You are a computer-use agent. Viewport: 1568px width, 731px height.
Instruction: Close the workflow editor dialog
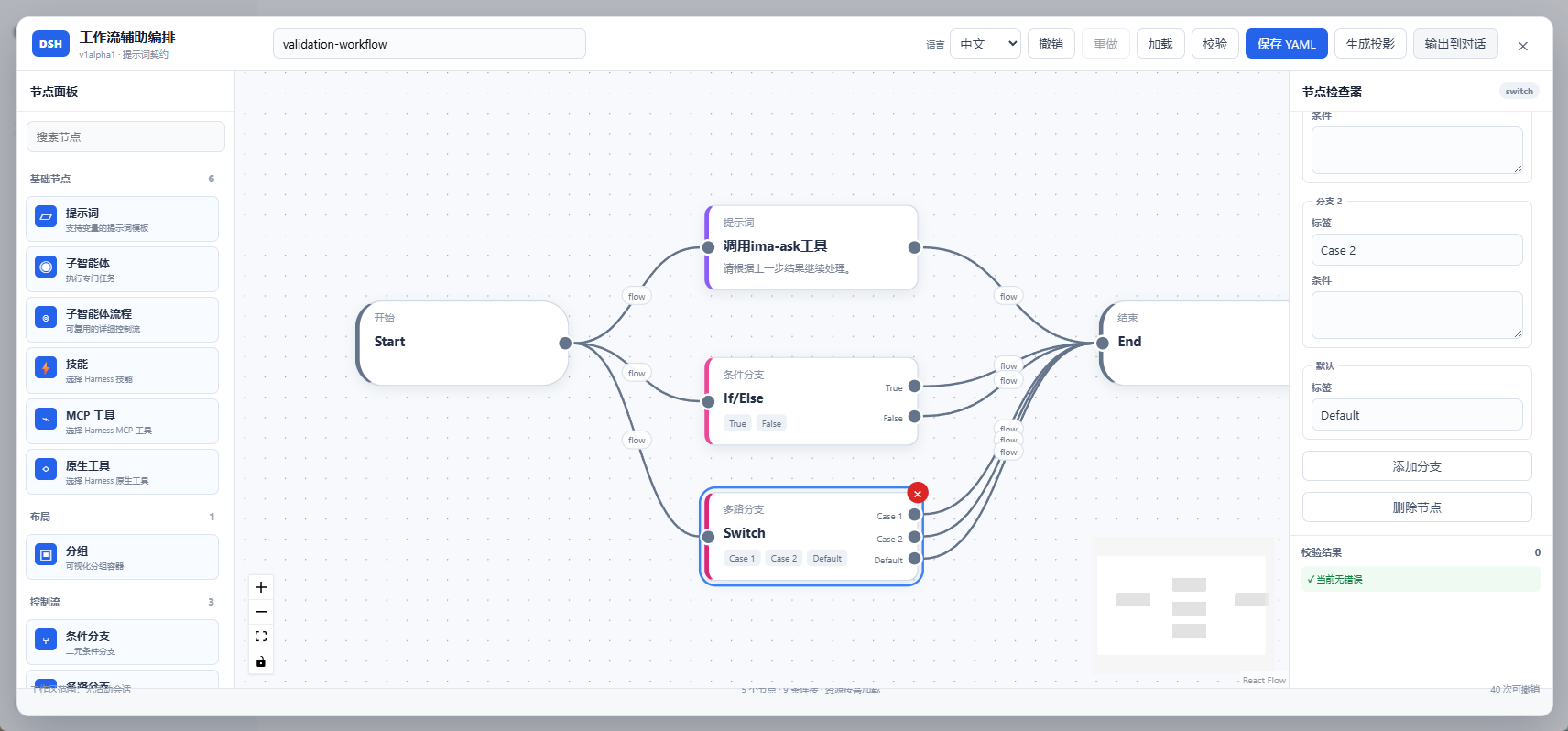(1522, 46)
